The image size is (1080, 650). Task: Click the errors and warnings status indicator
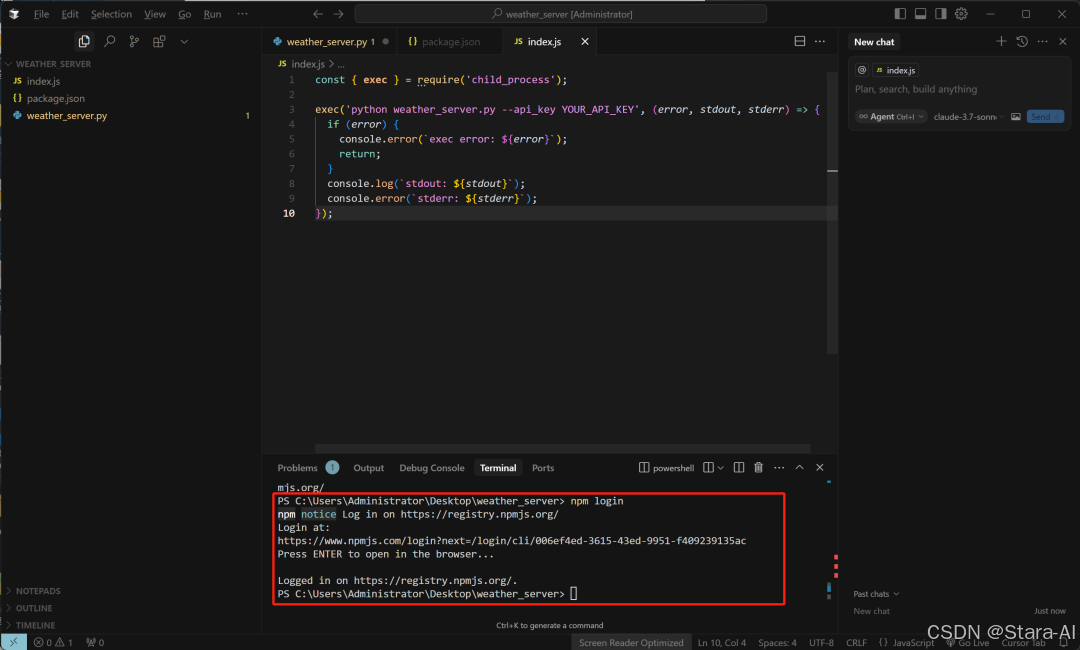tap(53, 642)
